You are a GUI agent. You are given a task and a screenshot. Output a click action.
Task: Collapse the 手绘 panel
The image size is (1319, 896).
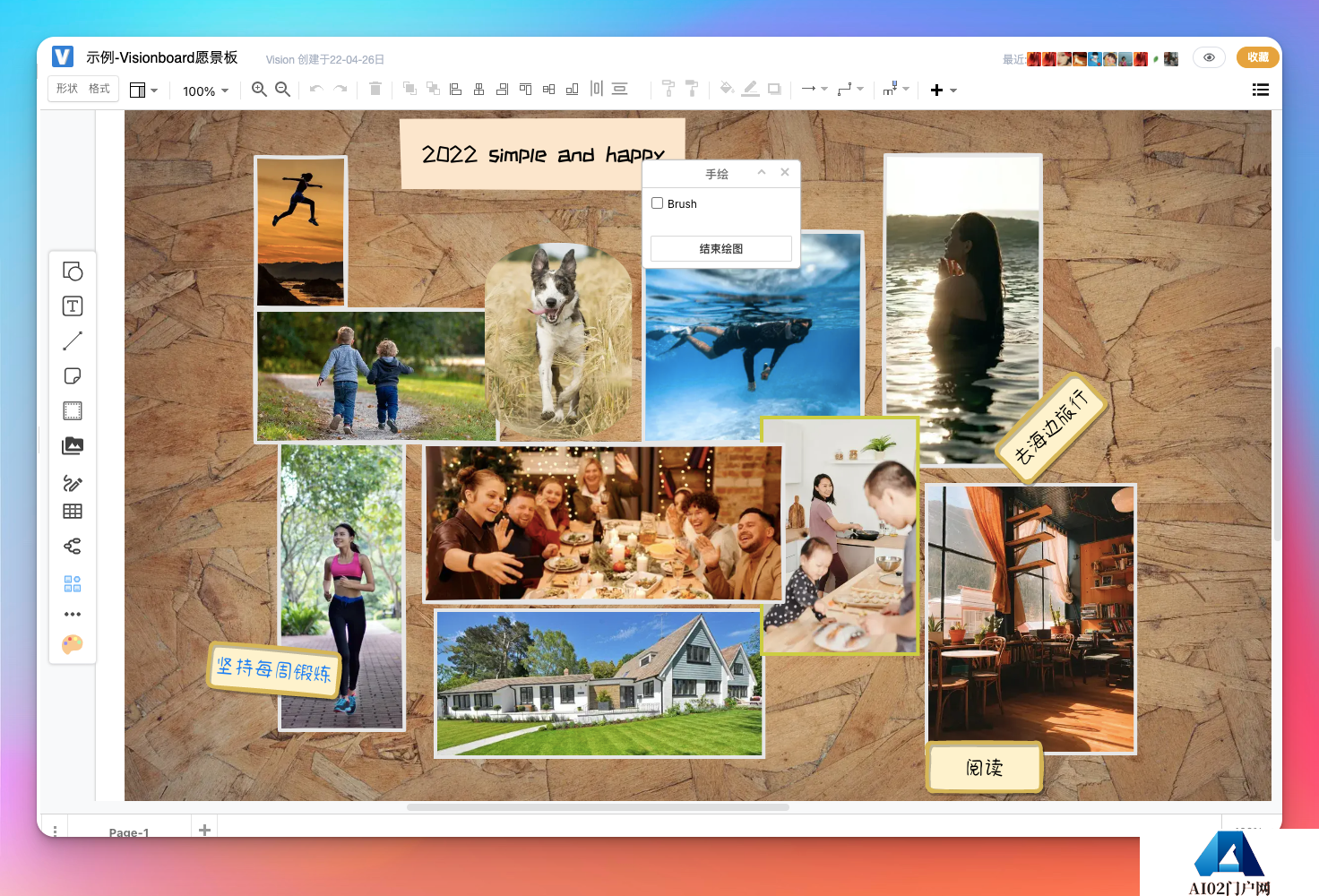click(762, 172)
